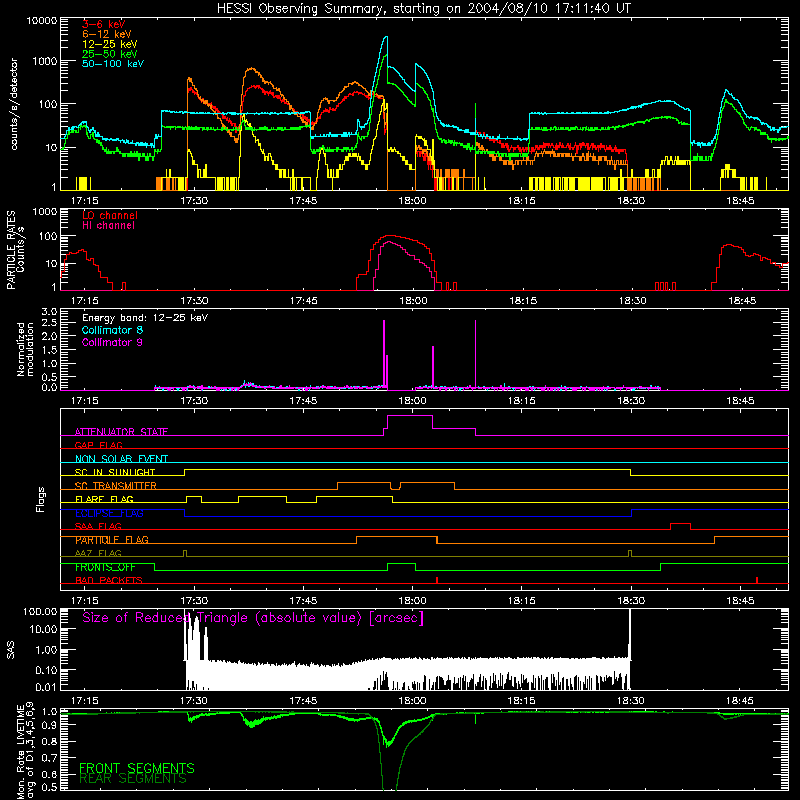Select the LO channel legend label
Viewport: 800px width, 800px height.
(110, 215)
